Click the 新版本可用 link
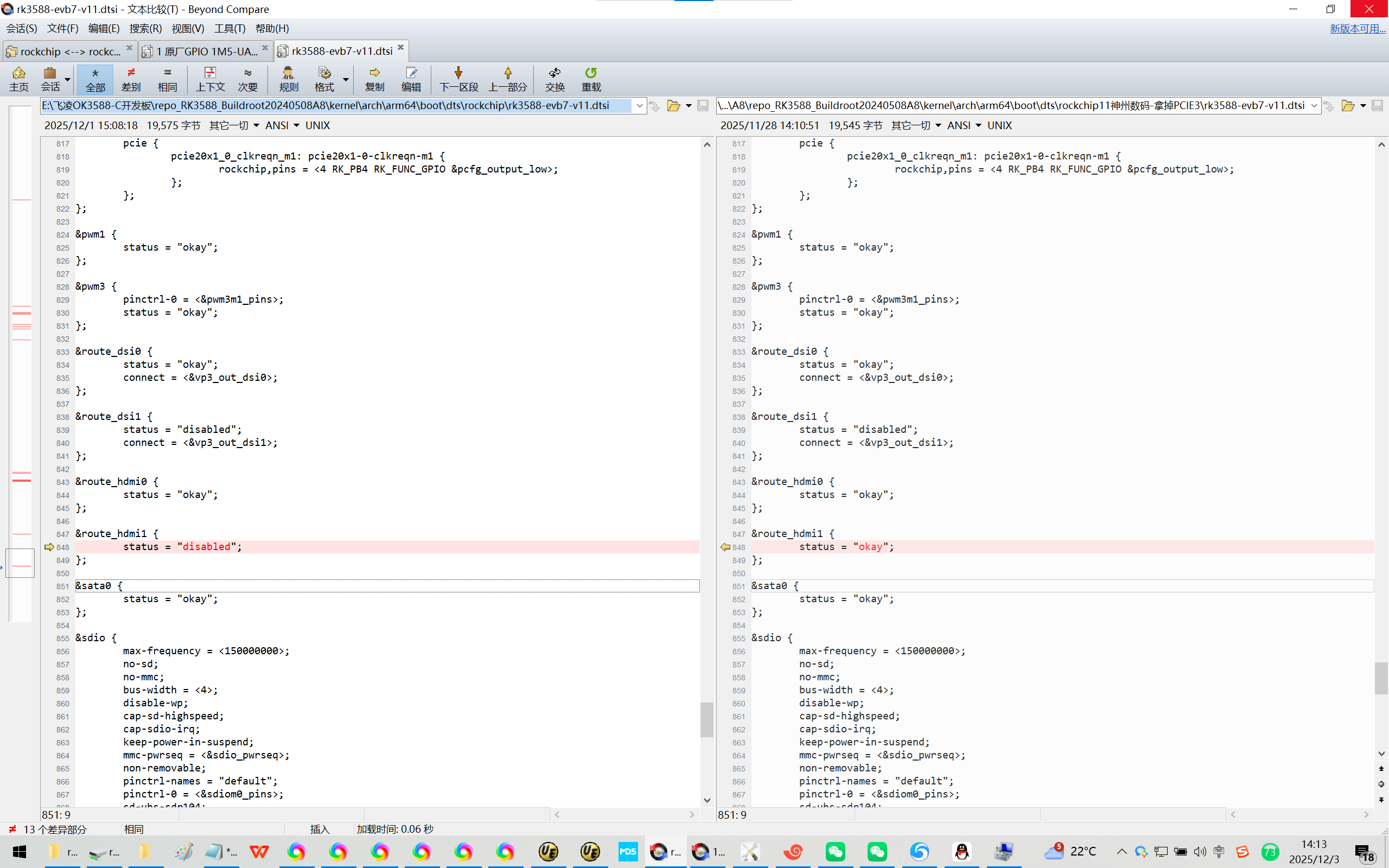The height and width of the screenshot is (868, 1389). coord(1357,28)
